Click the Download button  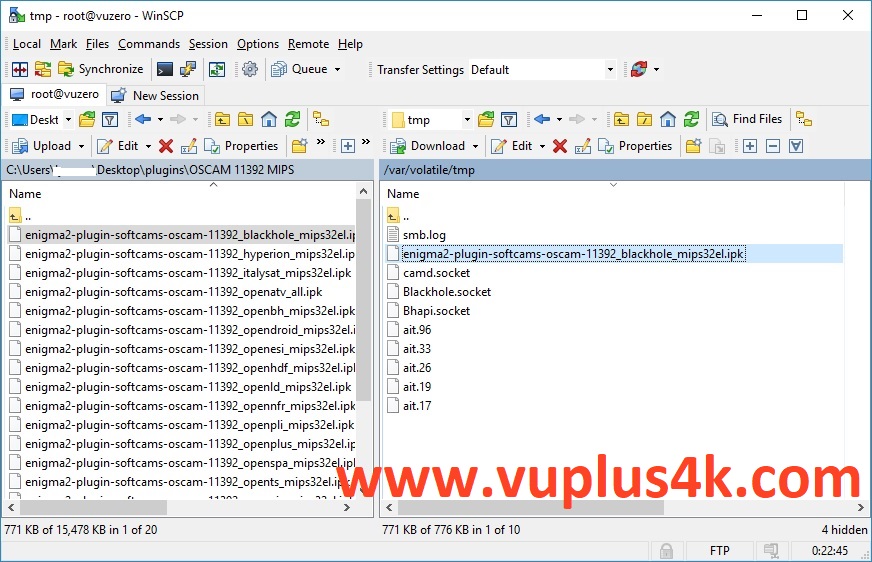click(x=428, y=146)
